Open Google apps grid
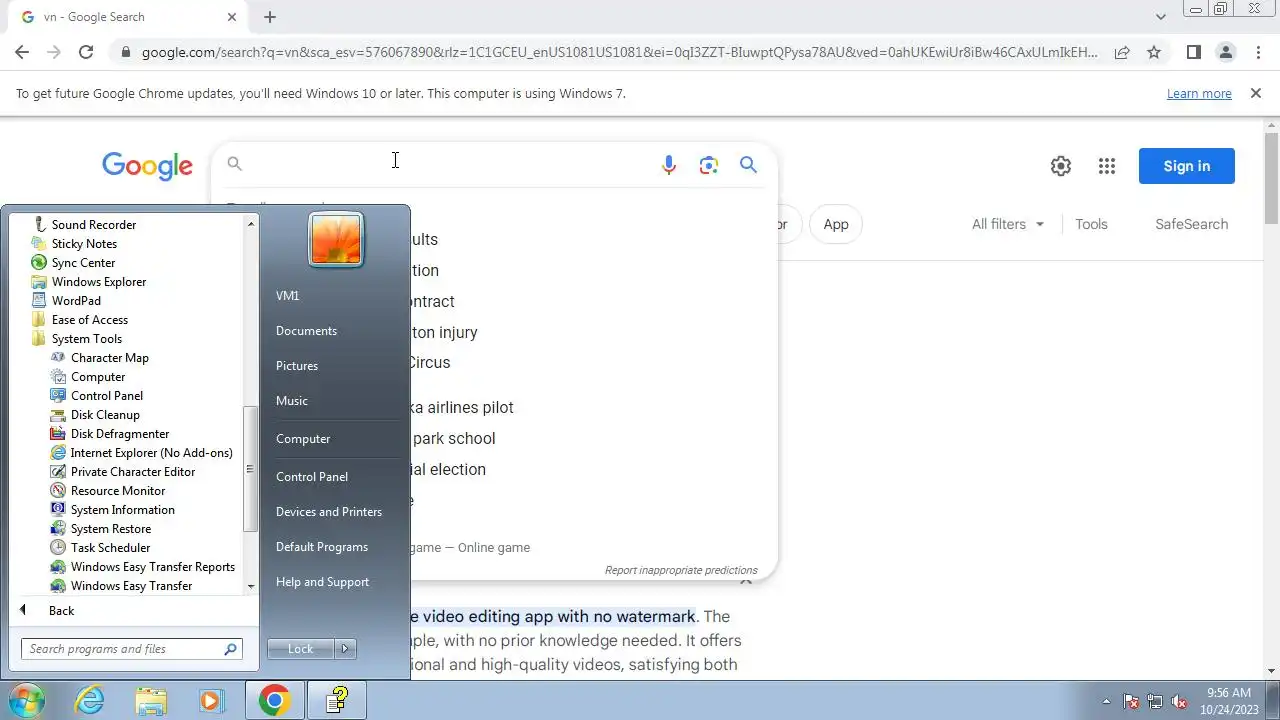Viewport: 1280px width, 720px height. pos(1107,166)
